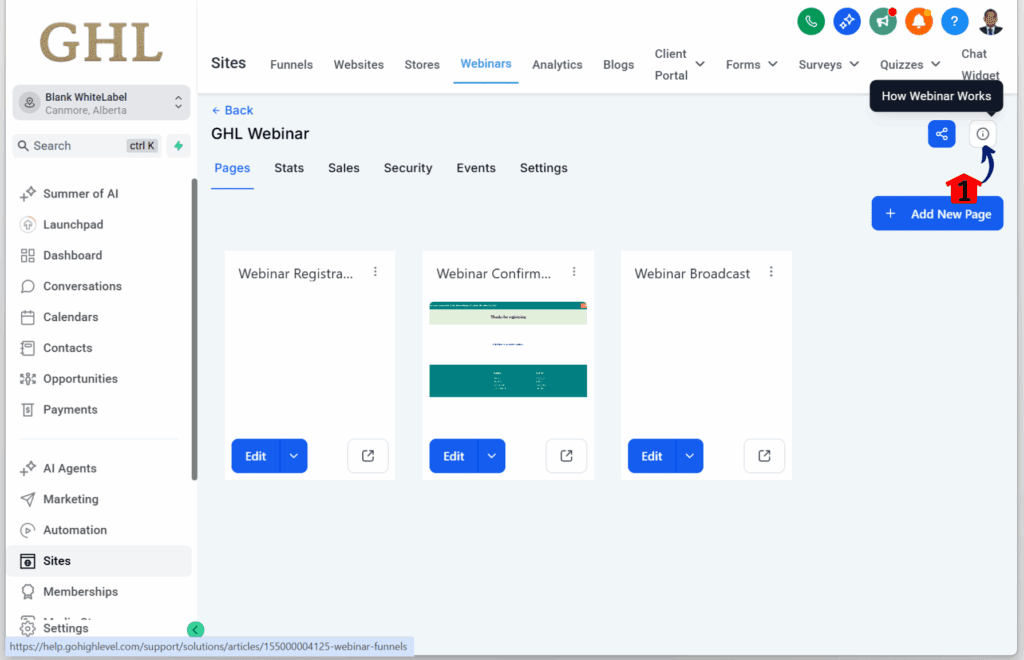1024x660 pixels.
Task: Open the megaphone announcements icon
Action: click(x=882, y=22)
